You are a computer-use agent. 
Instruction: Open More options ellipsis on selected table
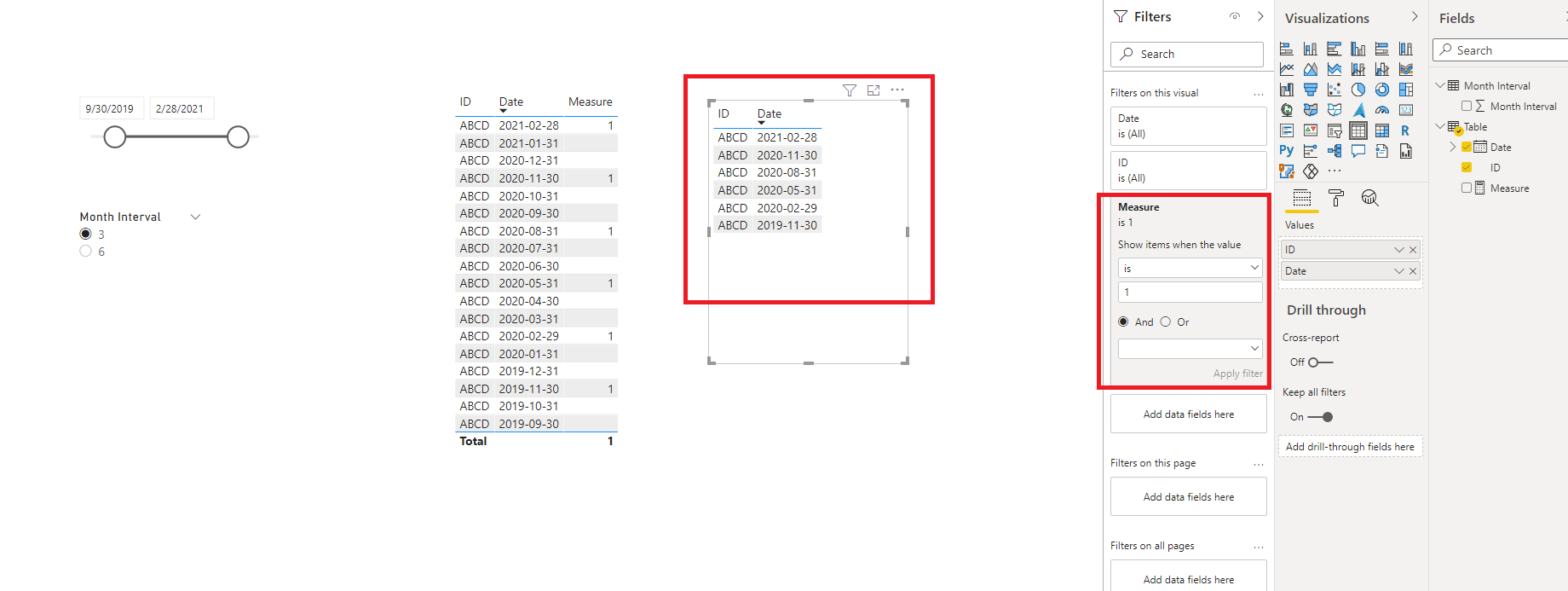click(897, 90)
